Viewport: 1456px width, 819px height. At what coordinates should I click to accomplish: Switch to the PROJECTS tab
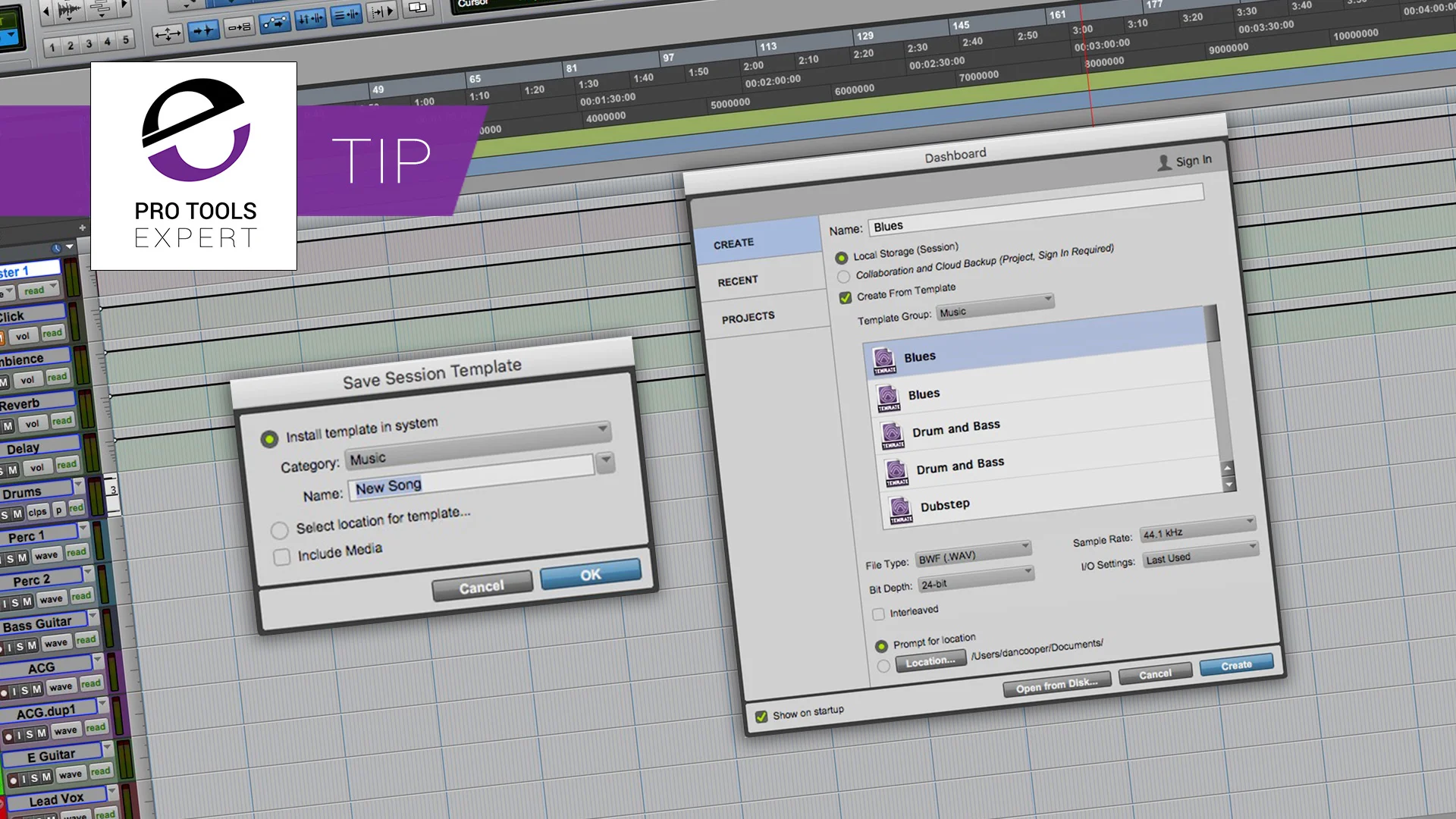pos(748,315)
